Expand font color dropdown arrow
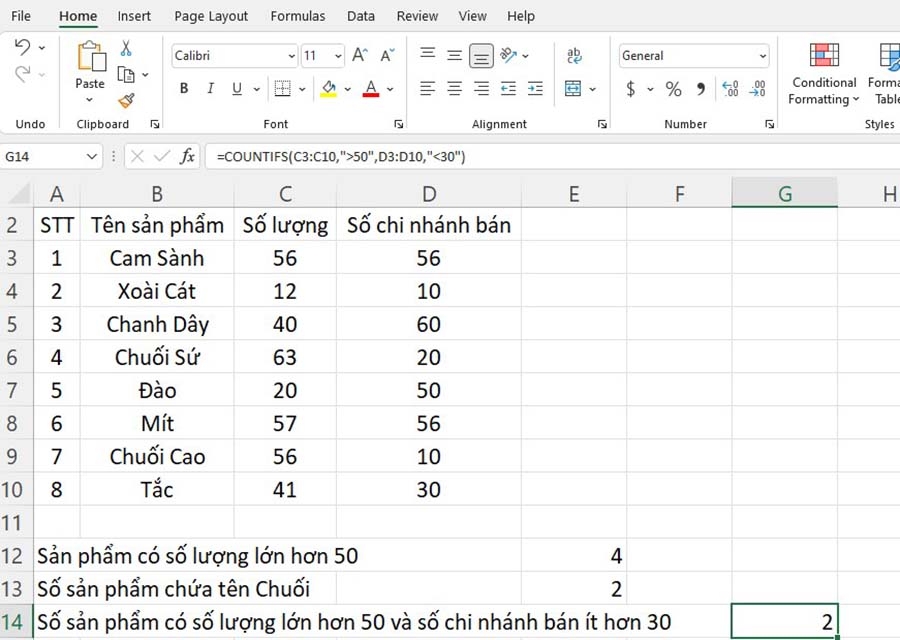The height and width of the screenshot is (640, 900). (390, 89)
